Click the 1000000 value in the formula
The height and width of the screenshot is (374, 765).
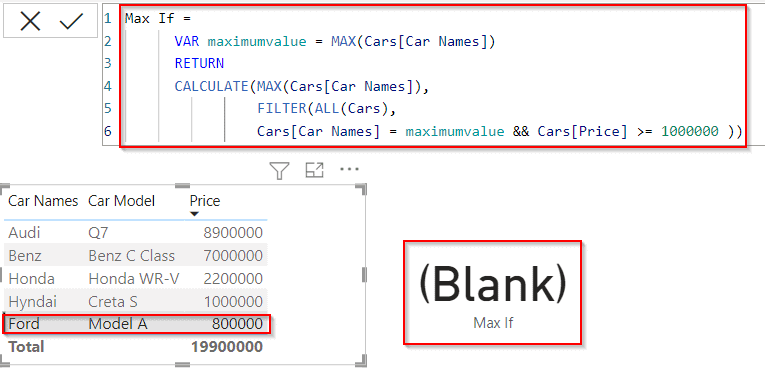point(689,131)
